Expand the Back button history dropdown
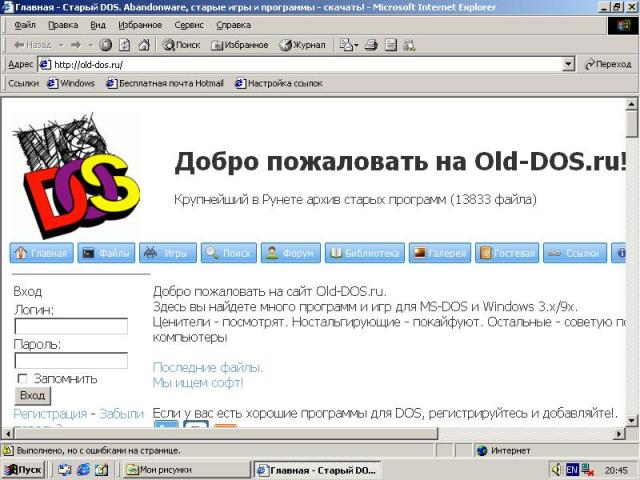Viewport: 640px width, 480px height. (x=61, y=44)
